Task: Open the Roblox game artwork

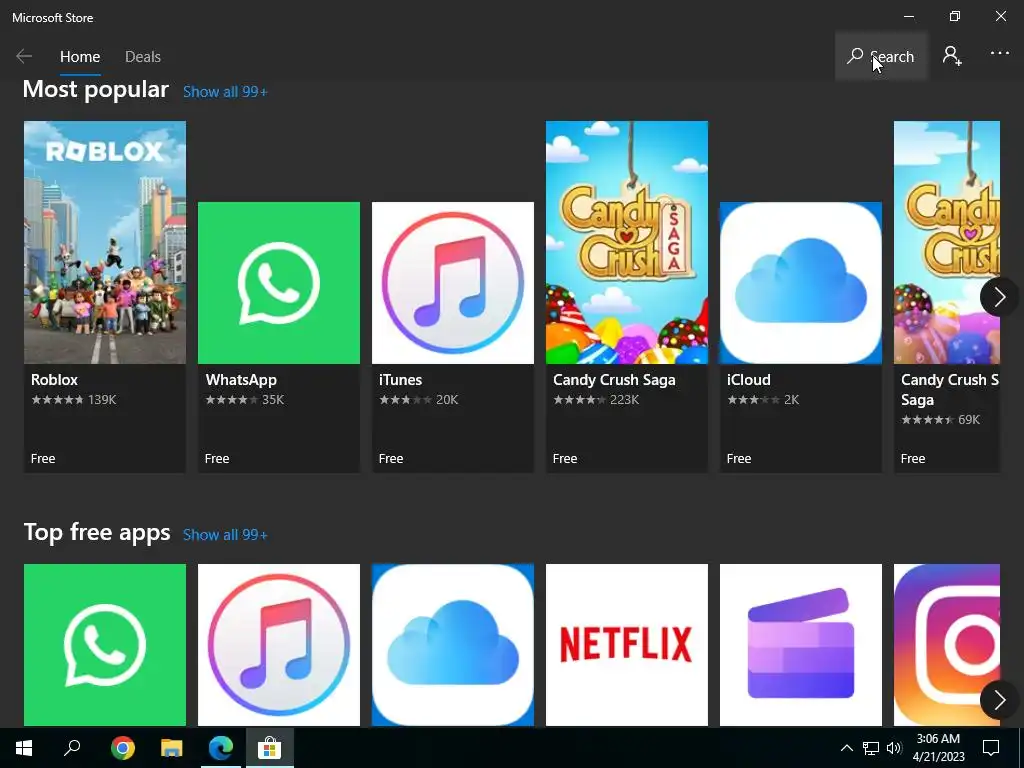Action: [x=104, y=242]
